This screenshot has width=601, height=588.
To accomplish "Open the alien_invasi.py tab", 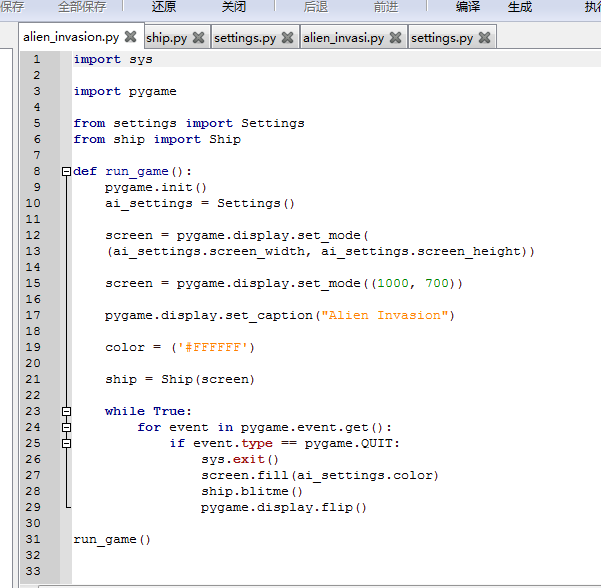I will coord(345,38).
